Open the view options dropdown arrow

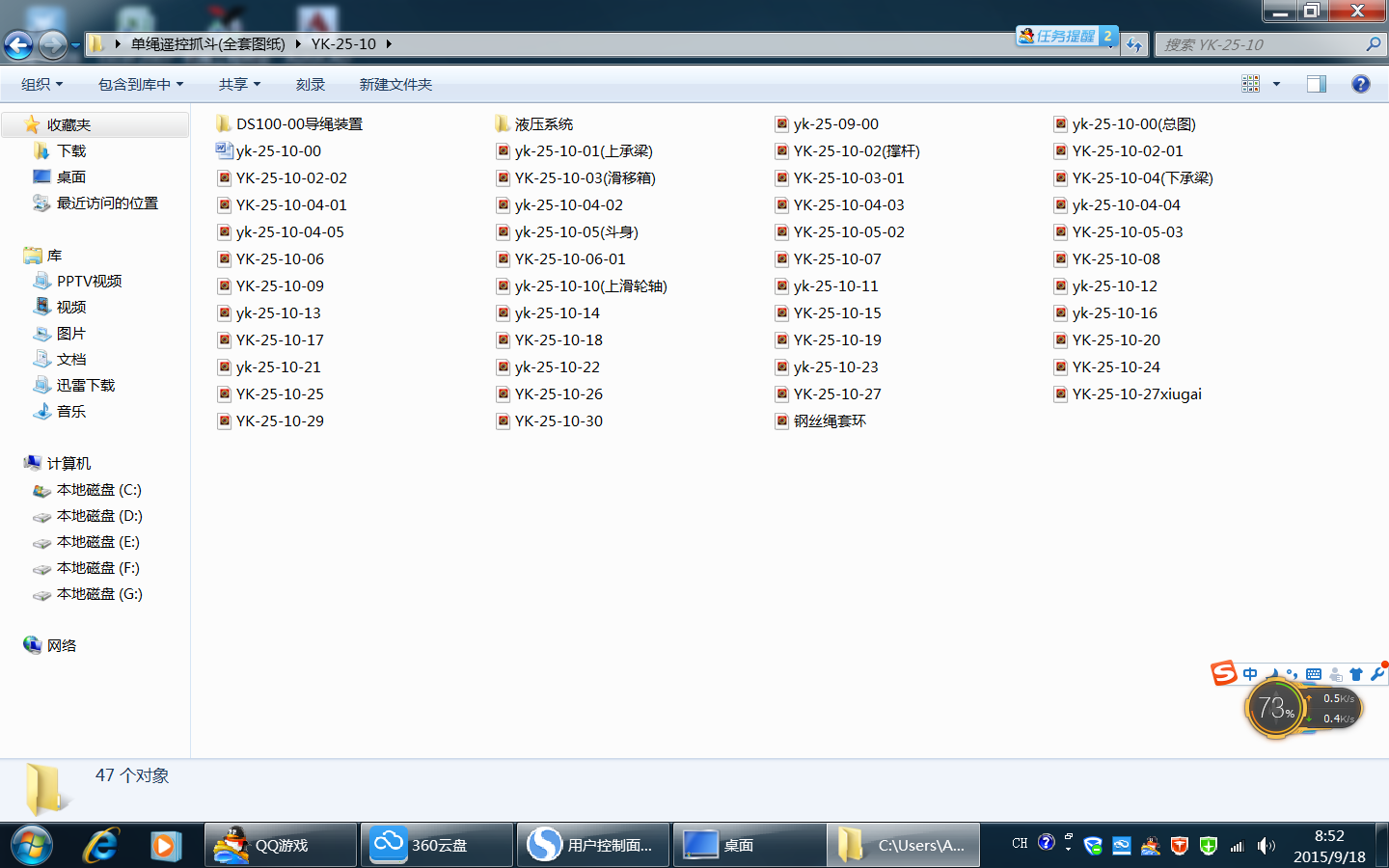(x=1276, y=84)
